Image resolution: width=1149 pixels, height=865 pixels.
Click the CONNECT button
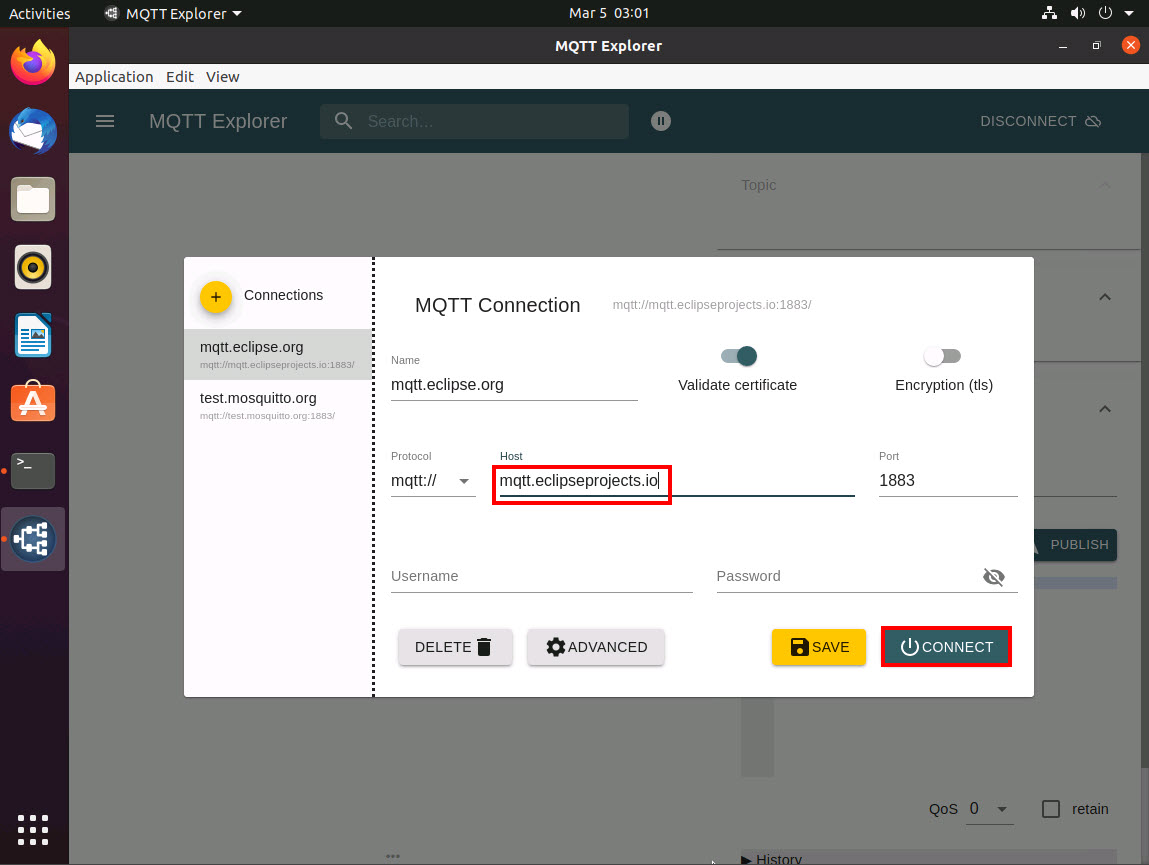click(946, 647)
